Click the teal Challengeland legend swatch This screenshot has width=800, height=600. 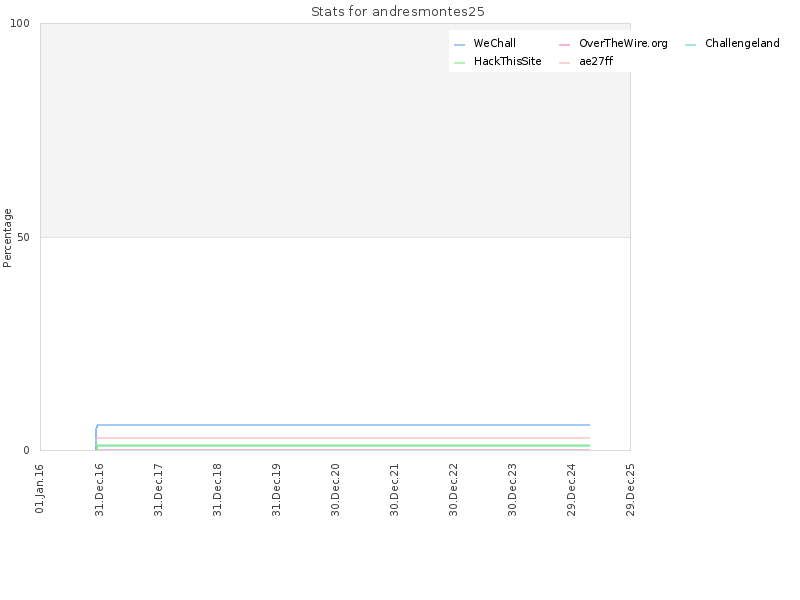pyautogui.click(x=690, y=45)
